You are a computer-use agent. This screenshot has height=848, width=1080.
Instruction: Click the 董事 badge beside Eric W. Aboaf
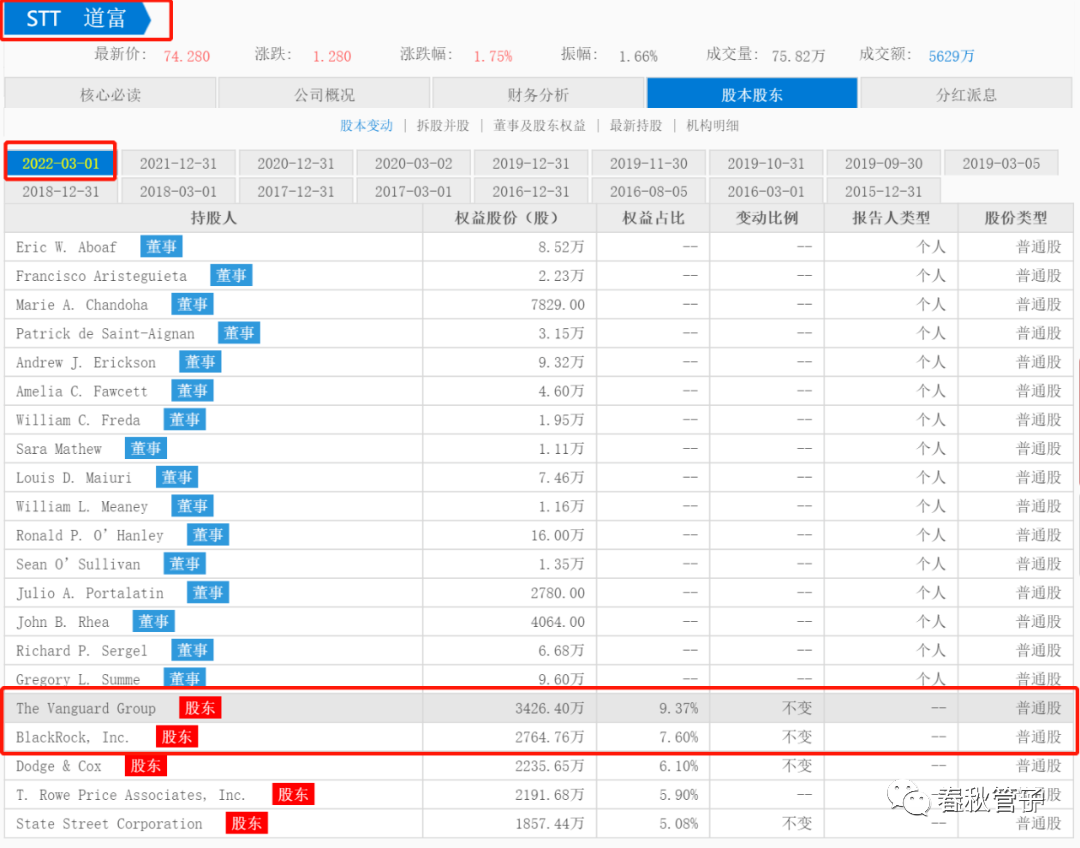[161, 247]
